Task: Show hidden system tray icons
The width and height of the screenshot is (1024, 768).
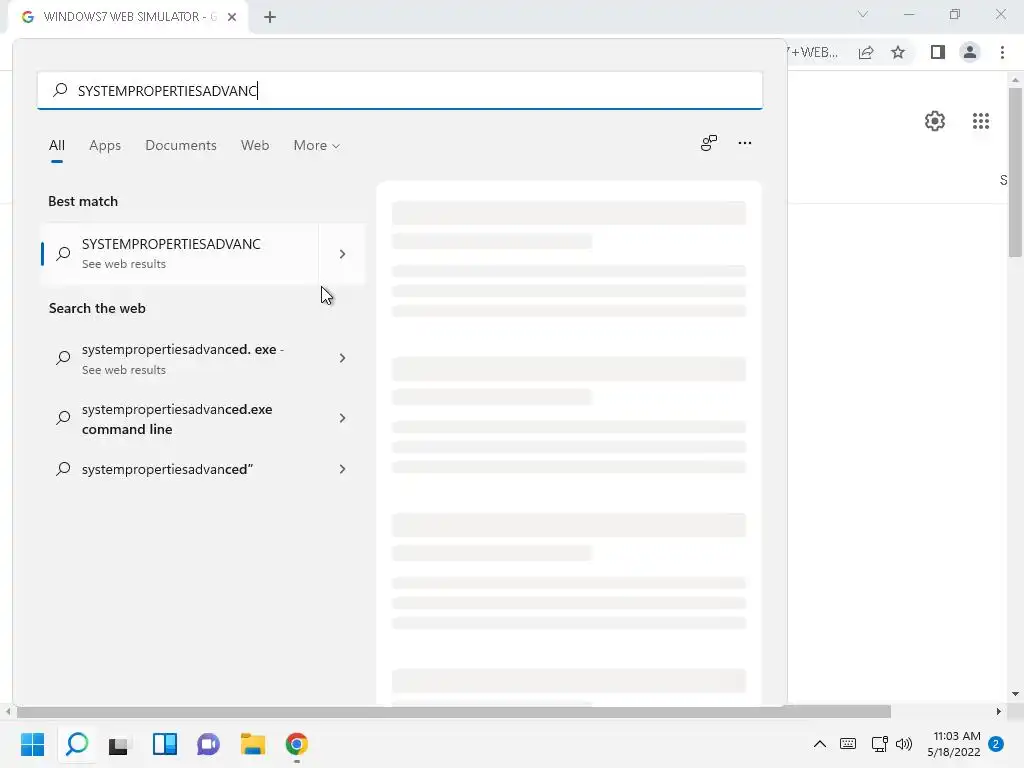Action: click(x=820, y=744)
